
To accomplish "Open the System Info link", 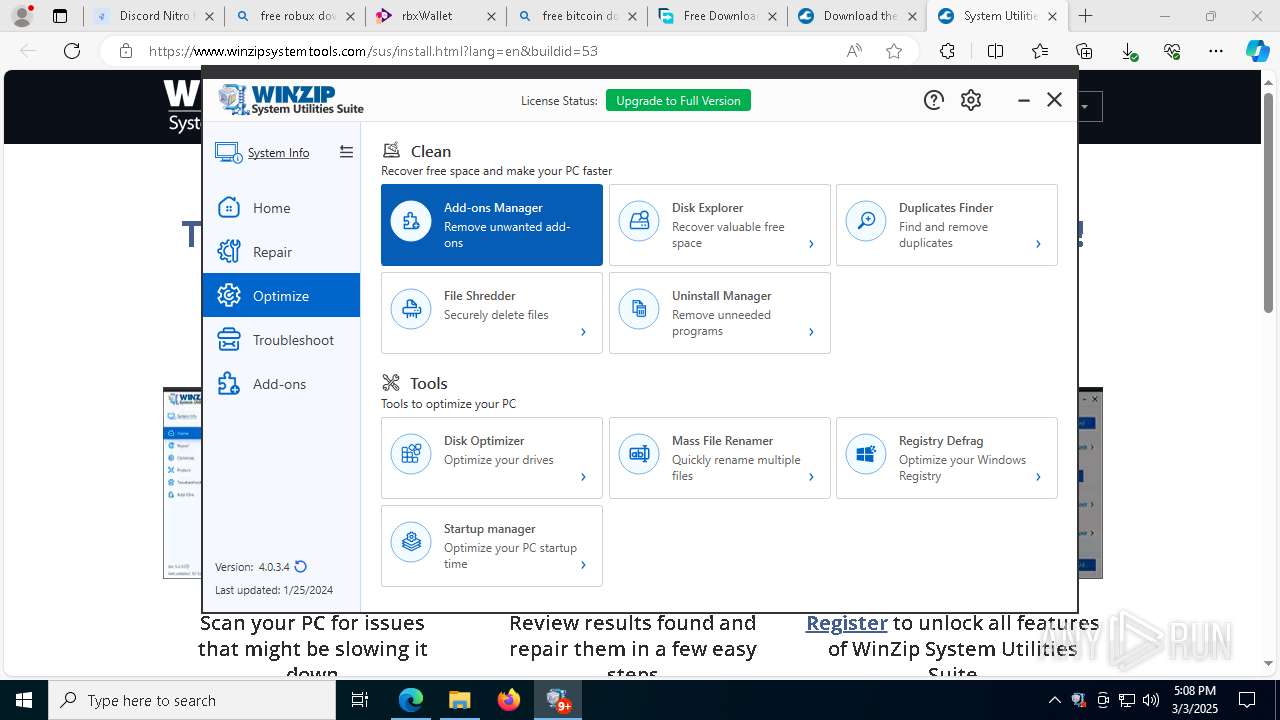I will pos(278,153).
